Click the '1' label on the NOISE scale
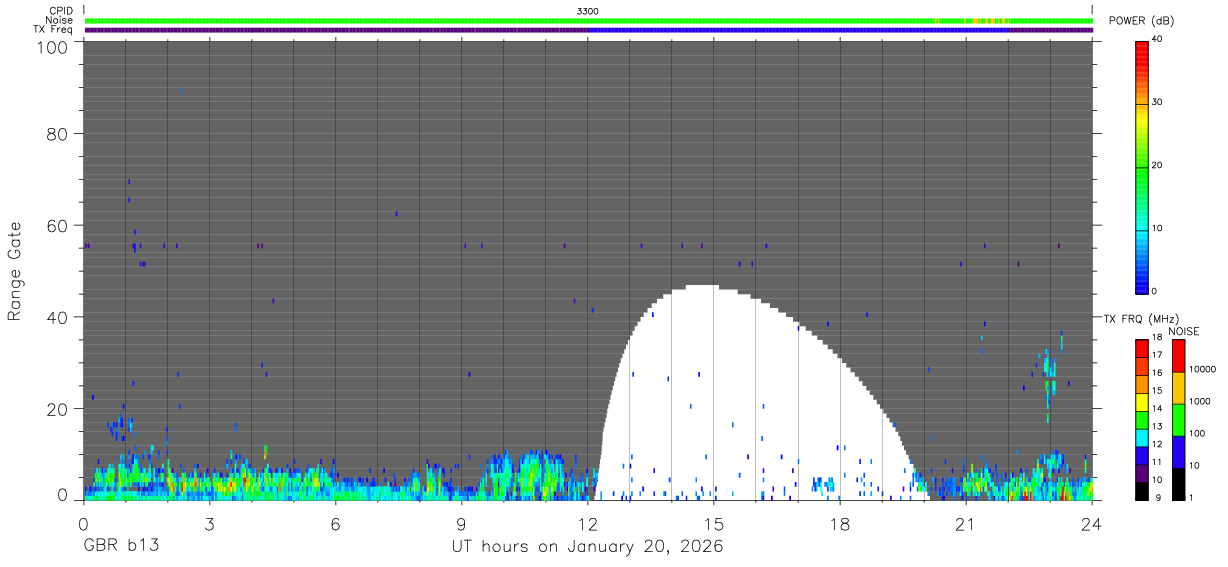This screenshot has width=1228, height=567. click(x=1192, y=497)
